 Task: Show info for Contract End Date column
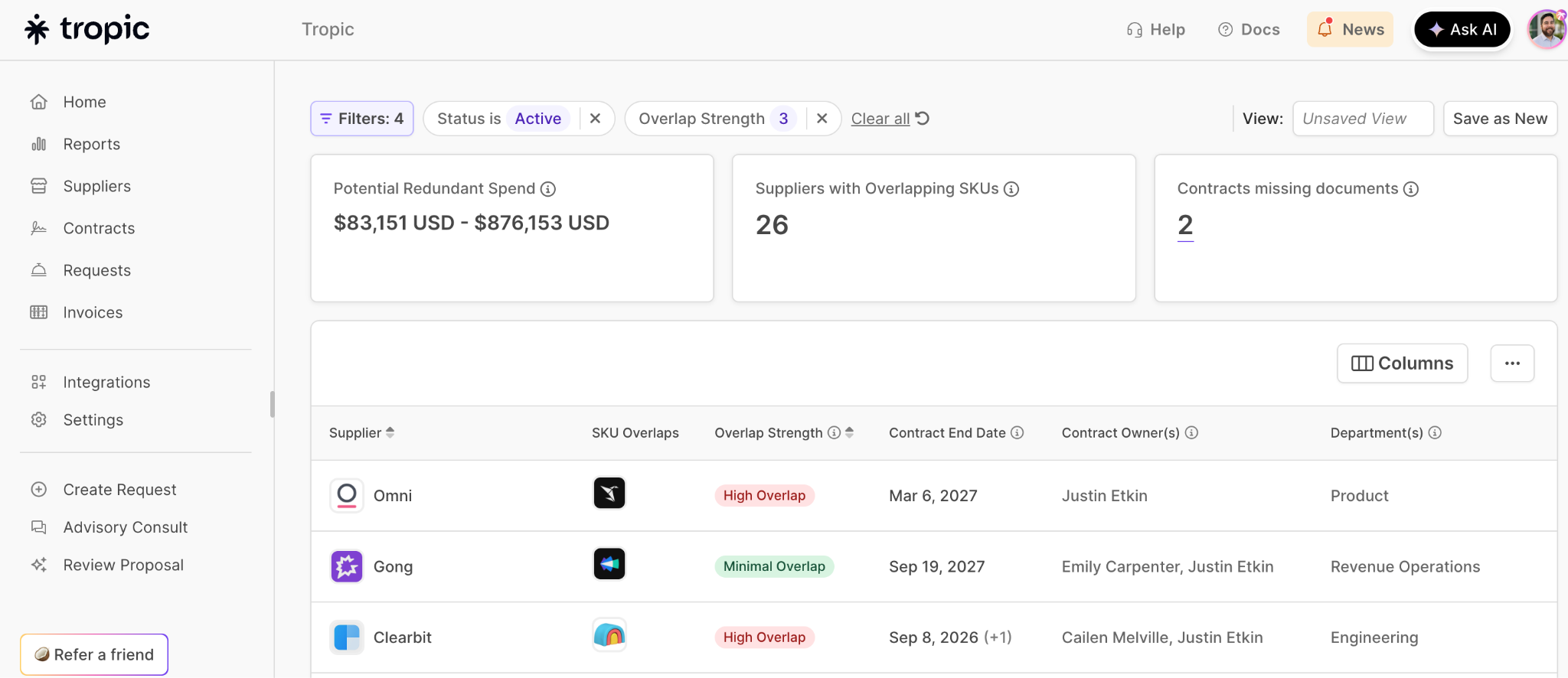click(x=1017, y=433)
